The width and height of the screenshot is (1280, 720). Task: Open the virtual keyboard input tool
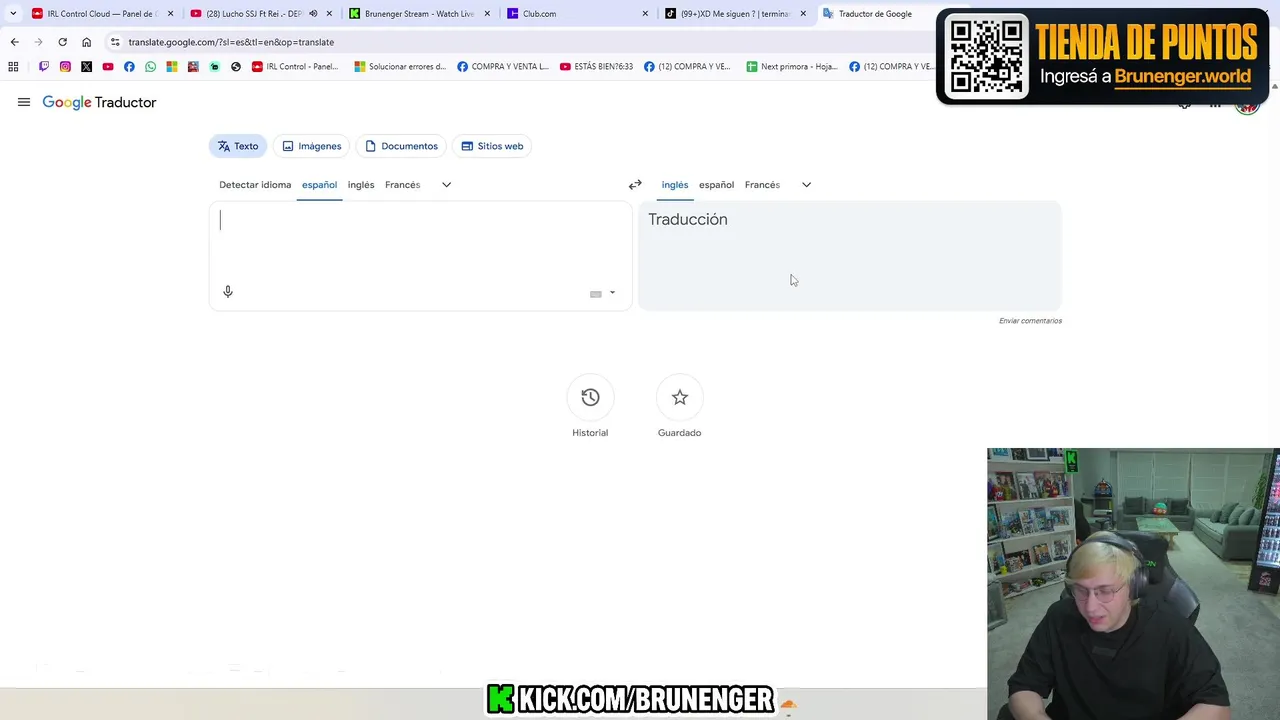click(x=596, y=293)
